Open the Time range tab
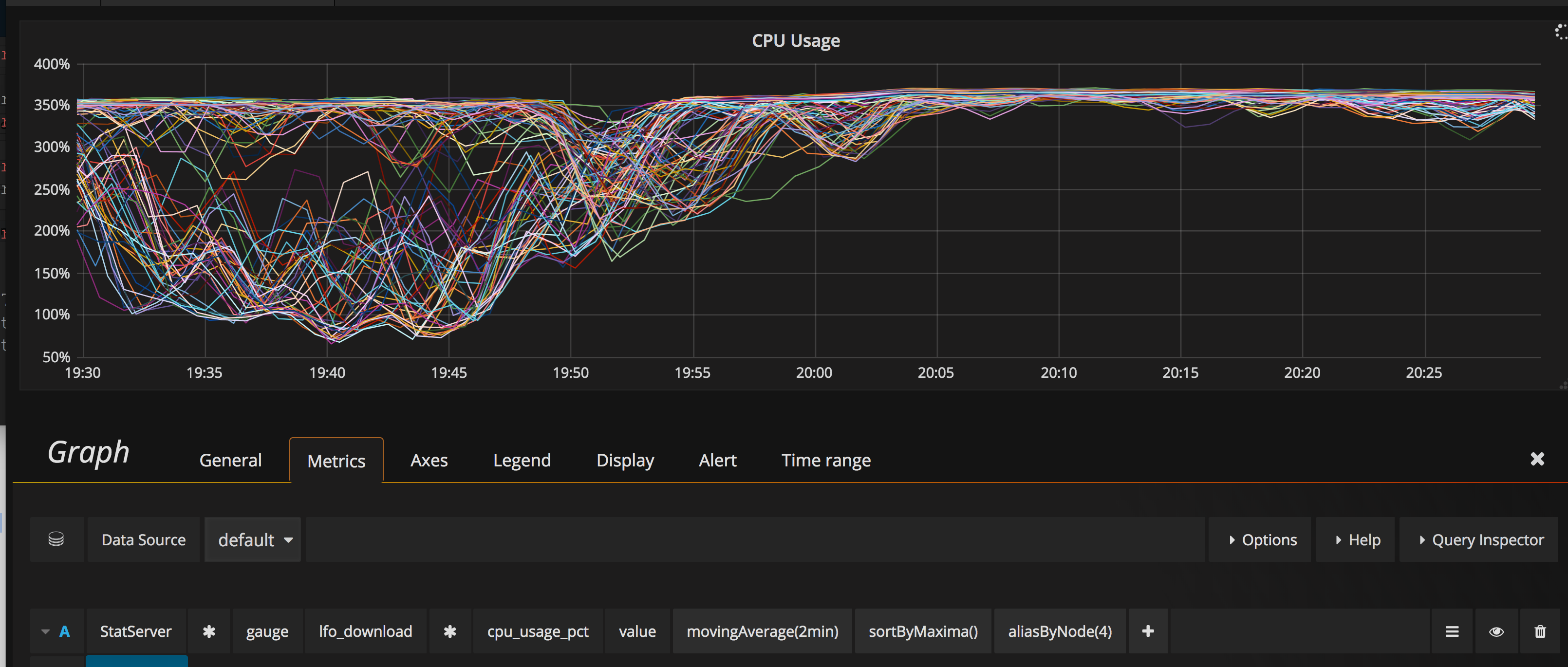Viewport: 1568px width, 667px height. coord(826,460)
